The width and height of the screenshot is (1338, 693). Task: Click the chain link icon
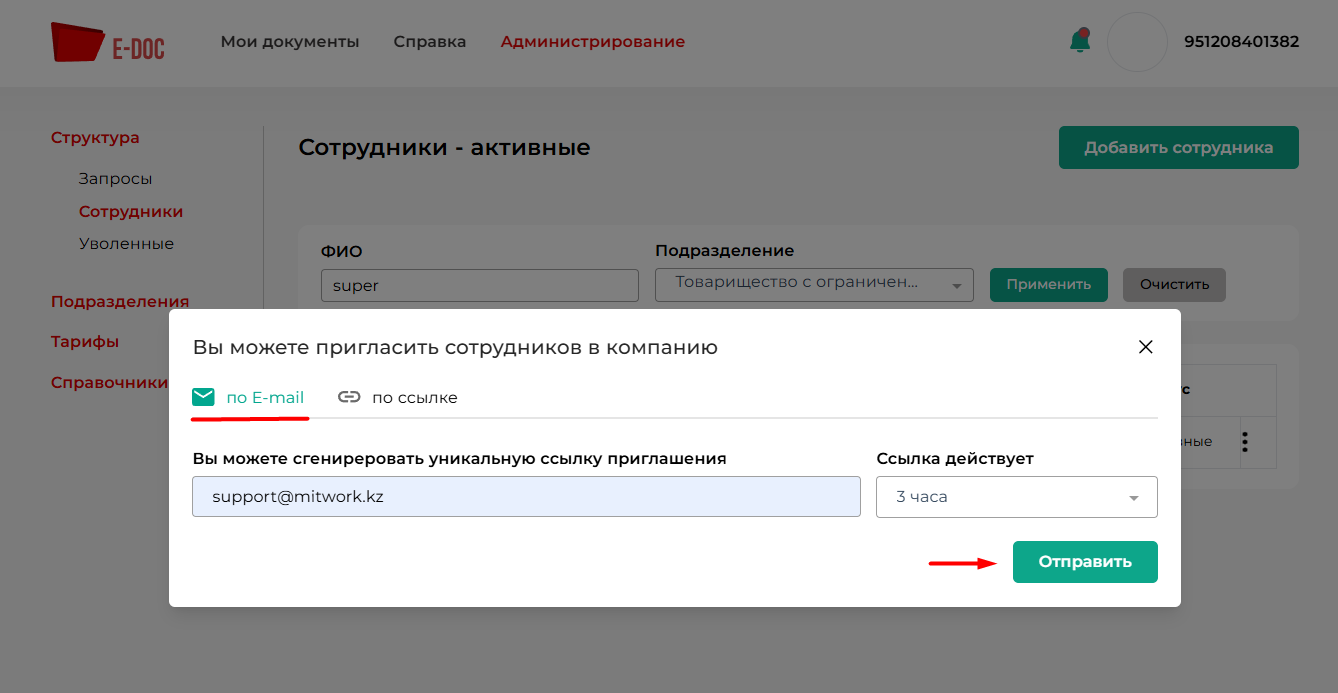[349, 397]
